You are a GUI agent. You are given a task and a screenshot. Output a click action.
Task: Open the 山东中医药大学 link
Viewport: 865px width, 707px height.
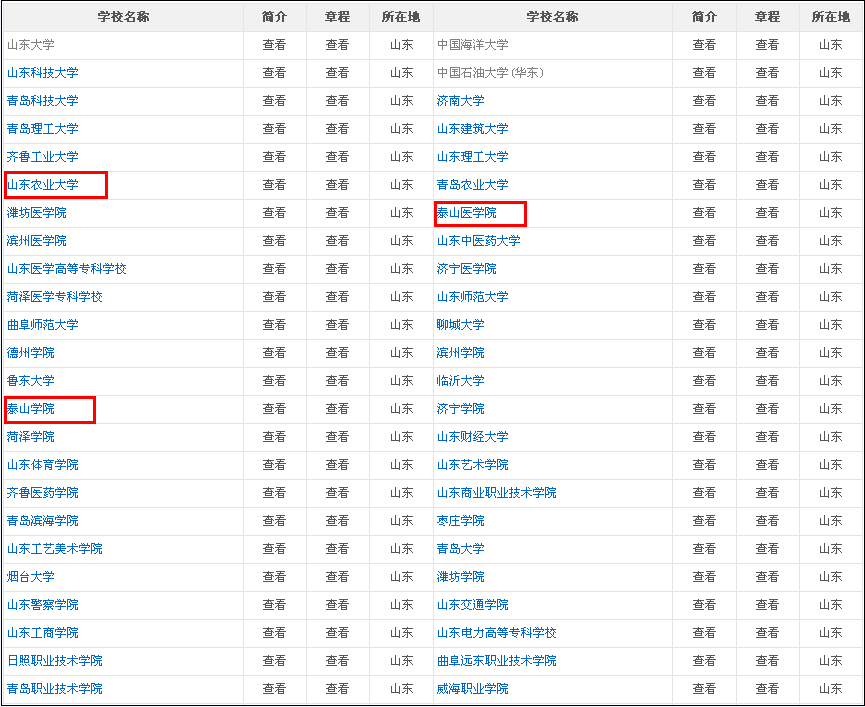(x=479, y=241)
